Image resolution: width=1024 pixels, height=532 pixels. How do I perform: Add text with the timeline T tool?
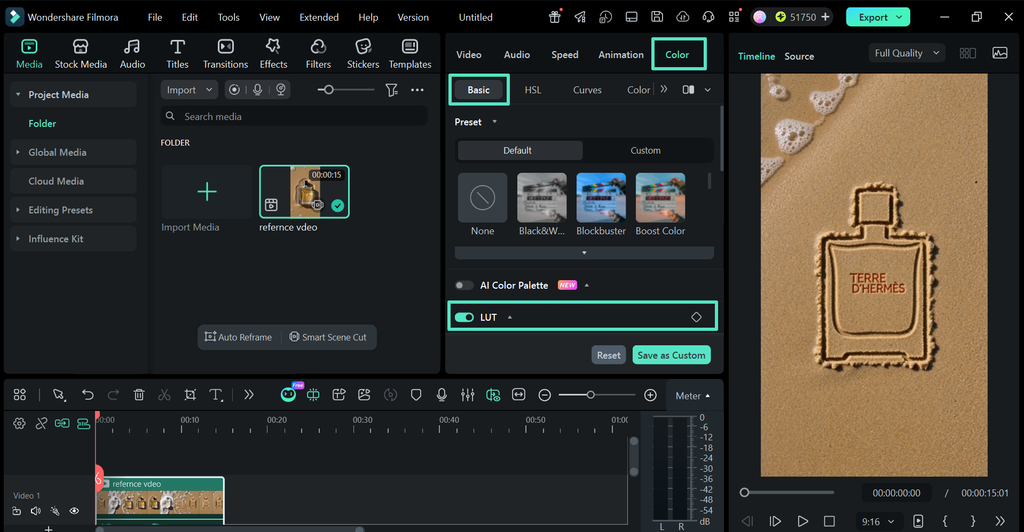point(216,394)
